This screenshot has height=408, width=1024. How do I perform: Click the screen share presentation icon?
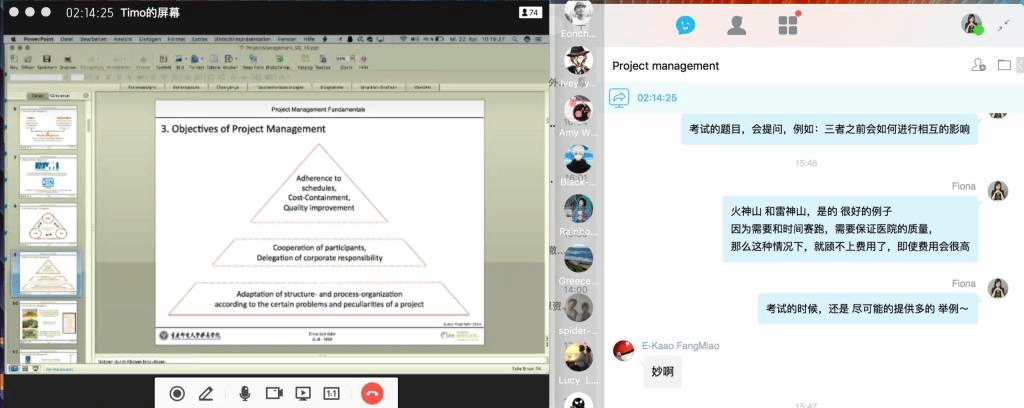[303, 394]
